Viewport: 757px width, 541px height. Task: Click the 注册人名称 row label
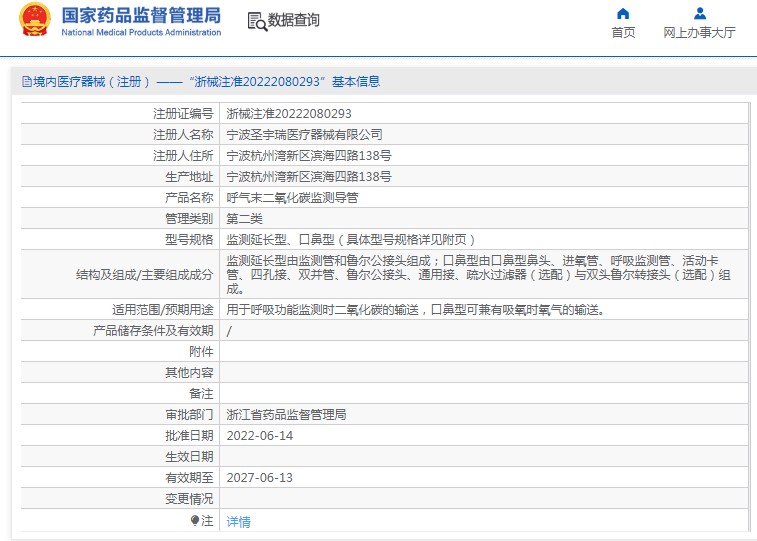[183, 135]
